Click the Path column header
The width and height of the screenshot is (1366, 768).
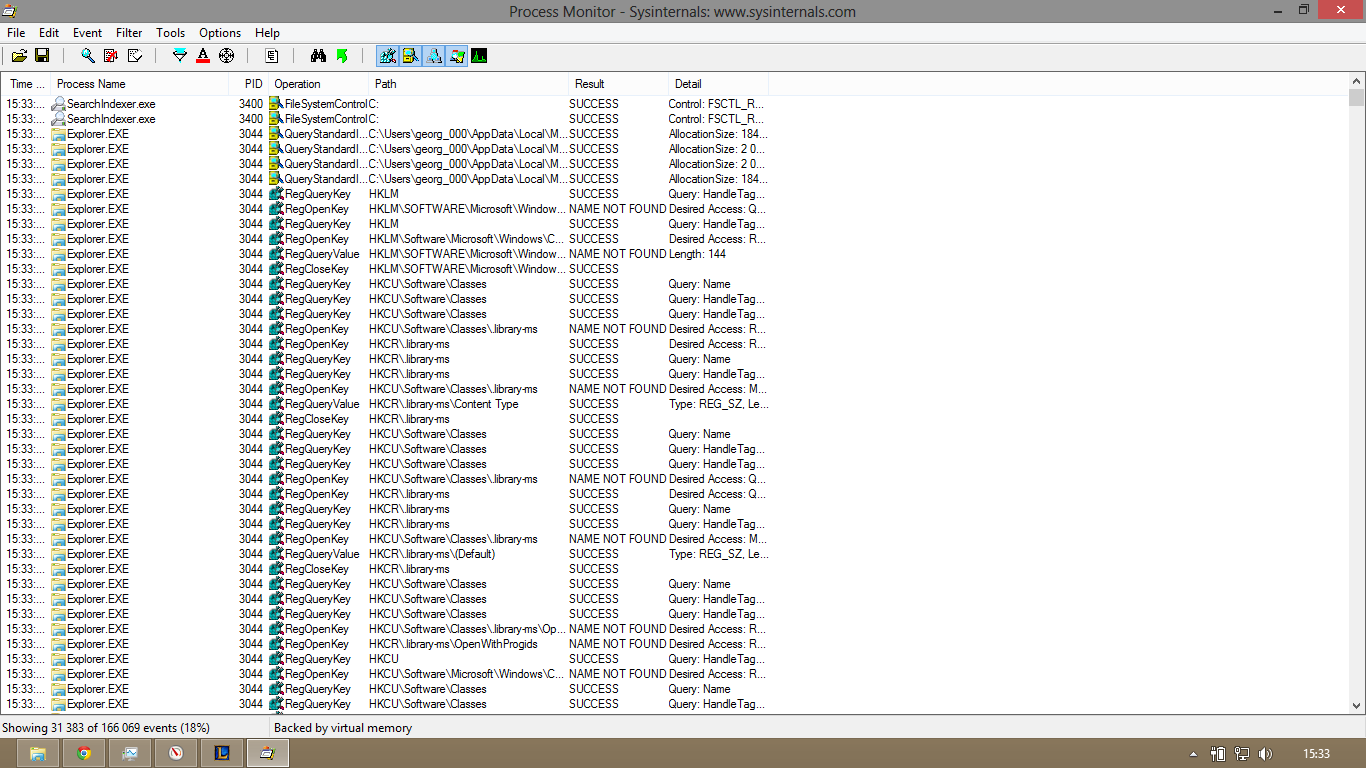(469, 84)
